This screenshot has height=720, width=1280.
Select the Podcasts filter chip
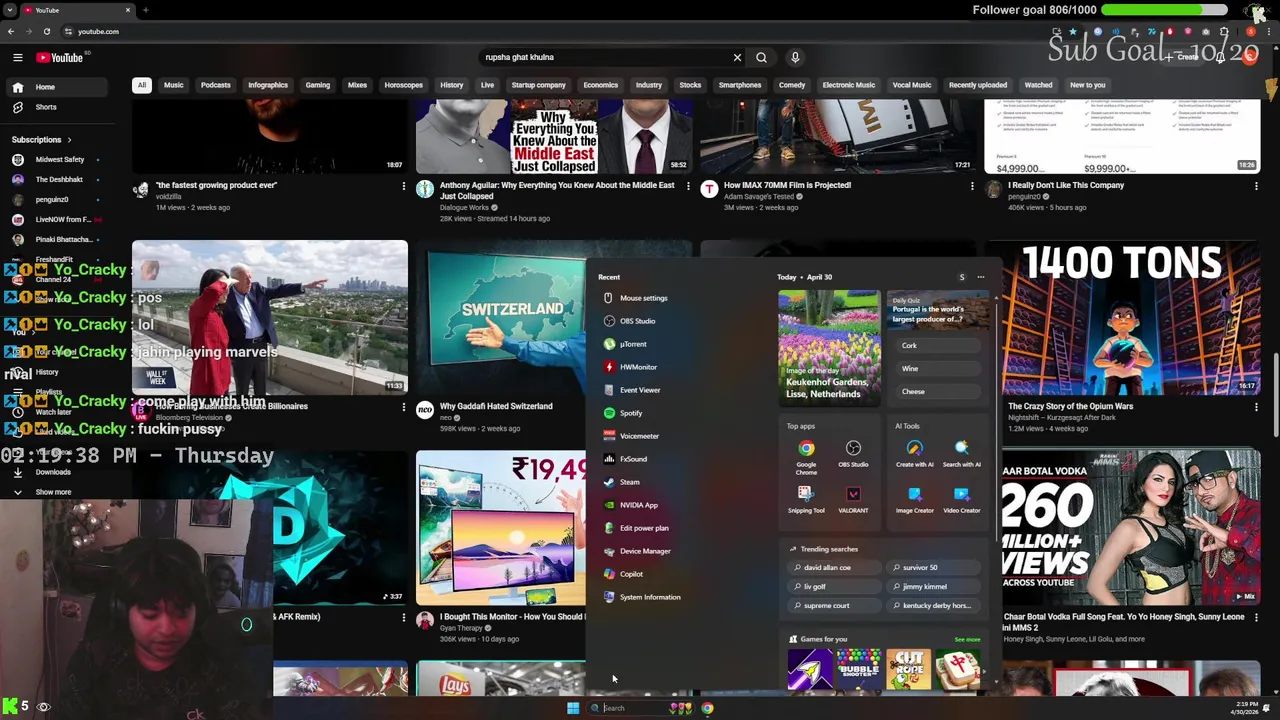pyautogui.click(x=216, y=85)
